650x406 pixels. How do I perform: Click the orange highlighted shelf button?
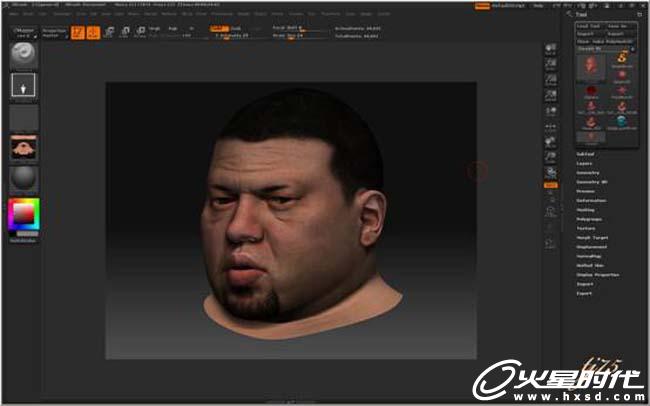551,185
